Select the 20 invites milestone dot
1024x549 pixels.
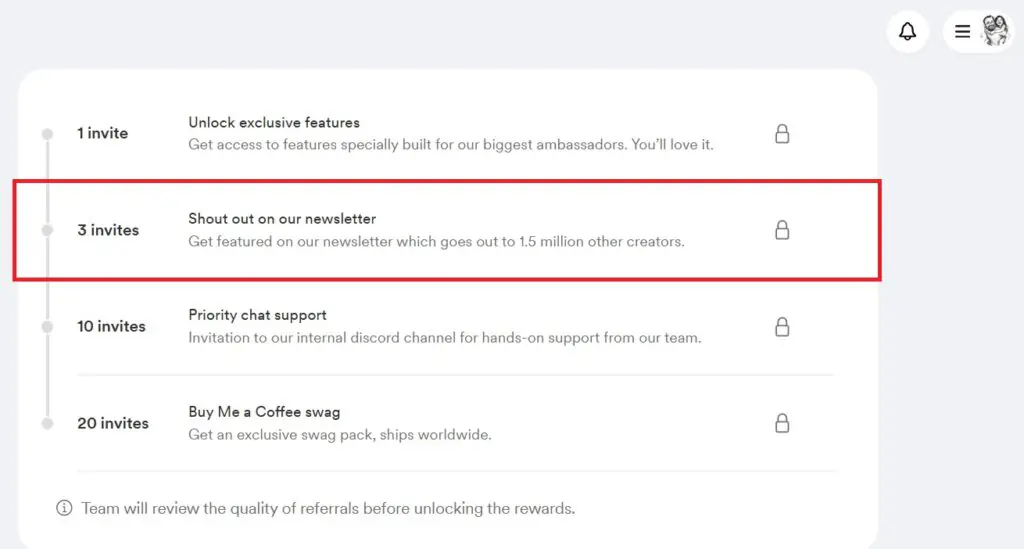pos(47,423)
